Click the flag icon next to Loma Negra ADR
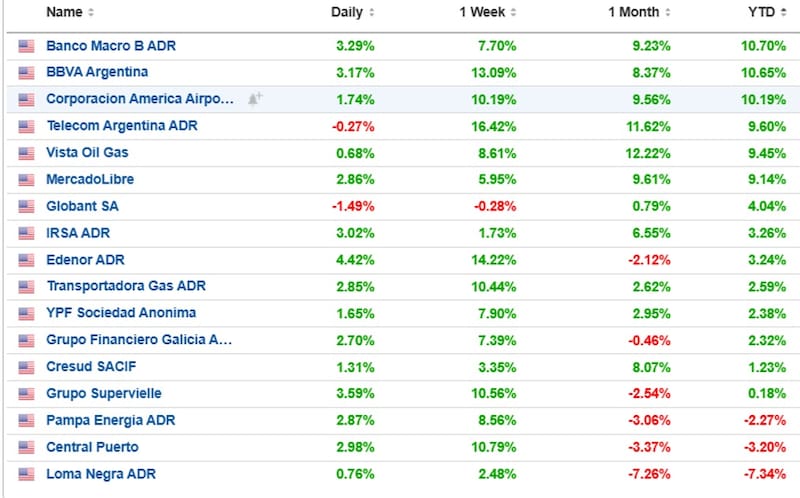Image resolution: width=800 pixels, height=498 pixels. coord(25,474)
